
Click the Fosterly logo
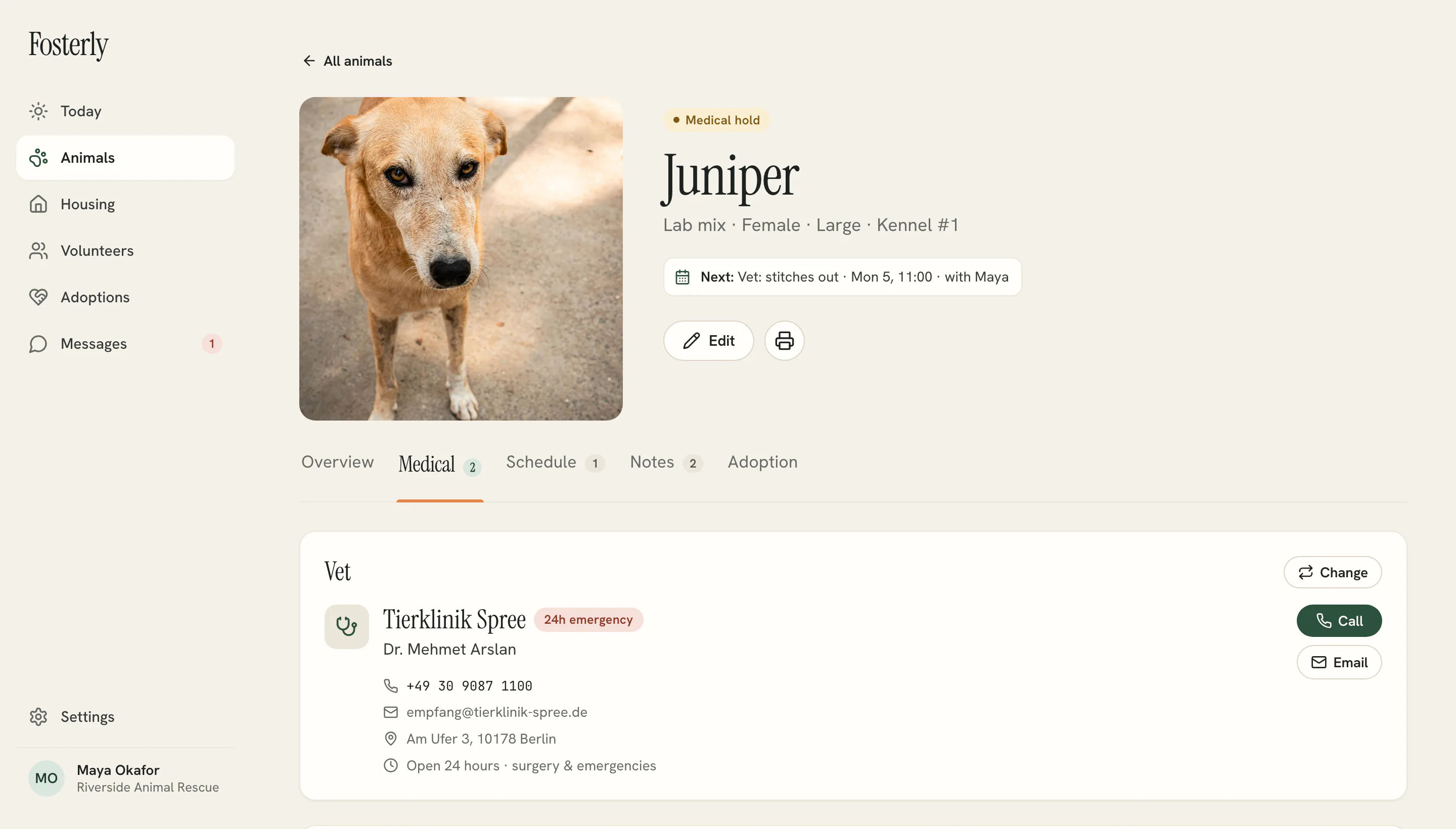68,44
